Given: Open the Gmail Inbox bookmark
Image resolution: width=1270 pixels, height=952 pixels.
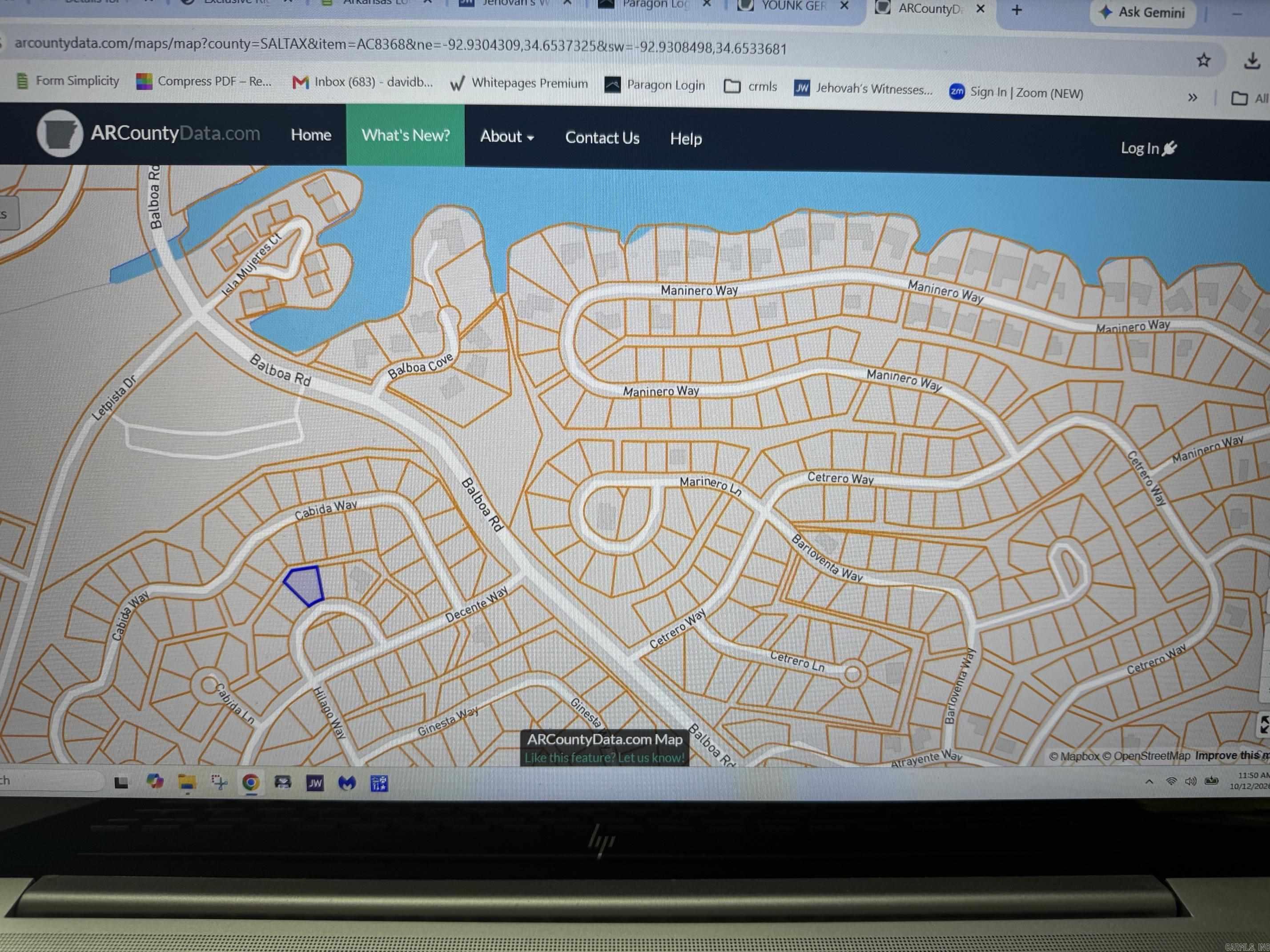Looking at the screenshot, I should [x=362, y=82].
